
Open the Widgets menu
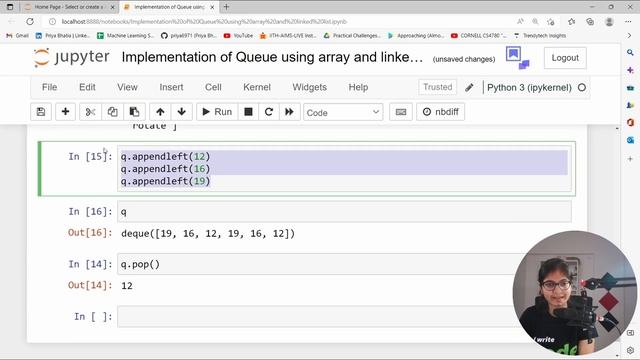(309, 87)
